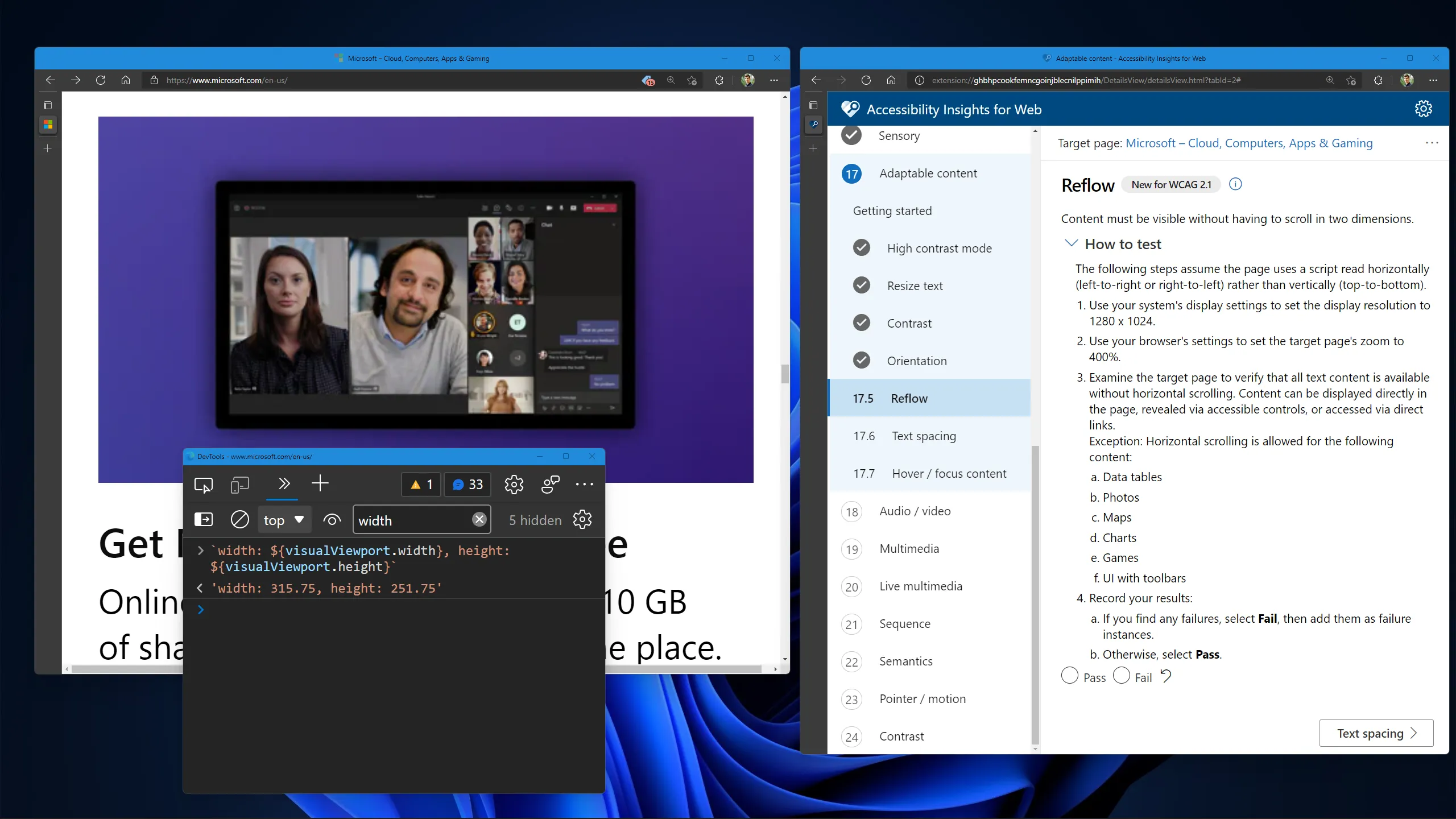Select the Inspect element tool in DevTools
This screenshot has height=819, width=1456.
pyautogui.click(x=203, y=484)
